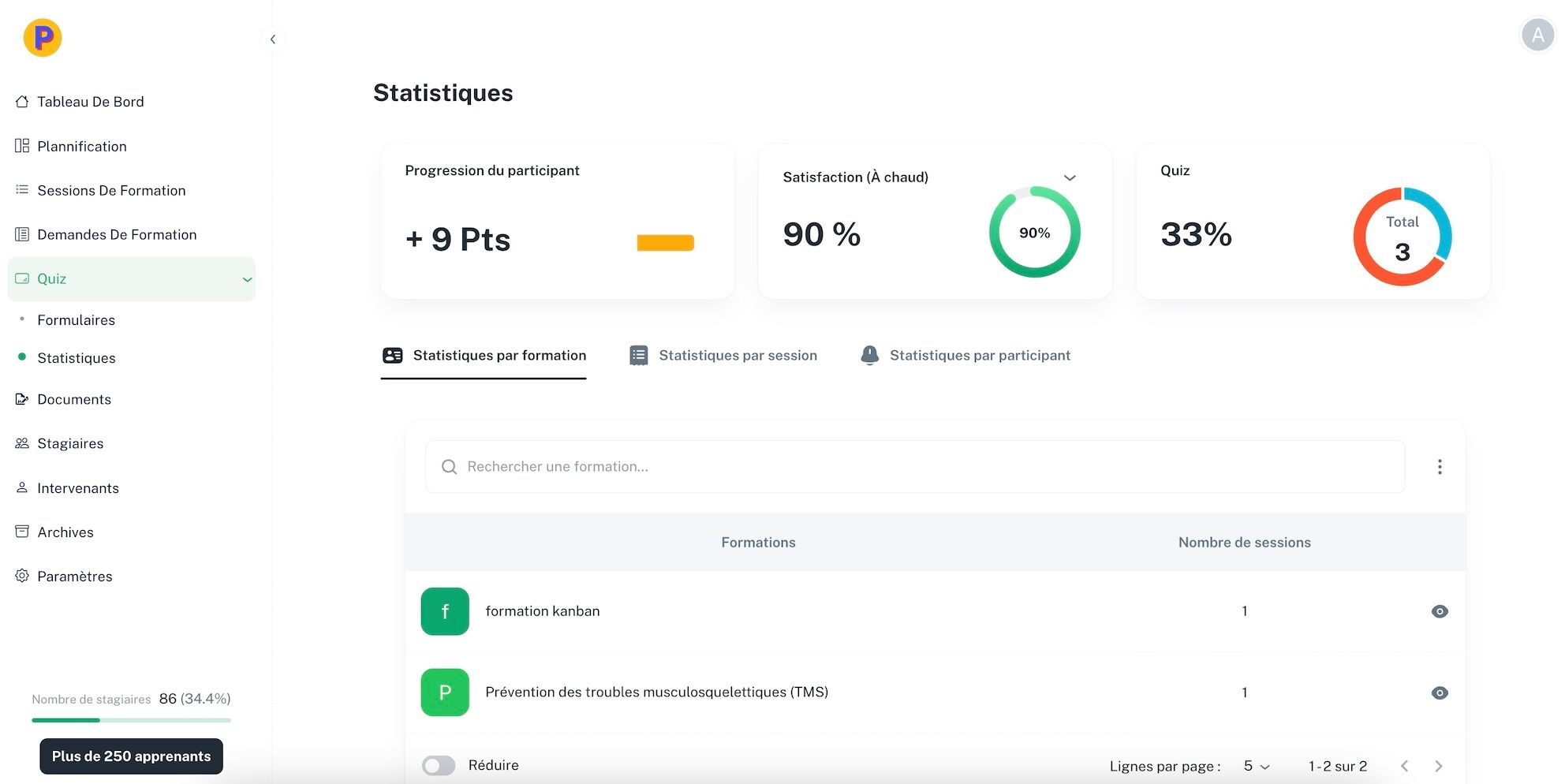1565x784 pixels.
Task: Click the Paramètres gear icon
Action: 22,576
